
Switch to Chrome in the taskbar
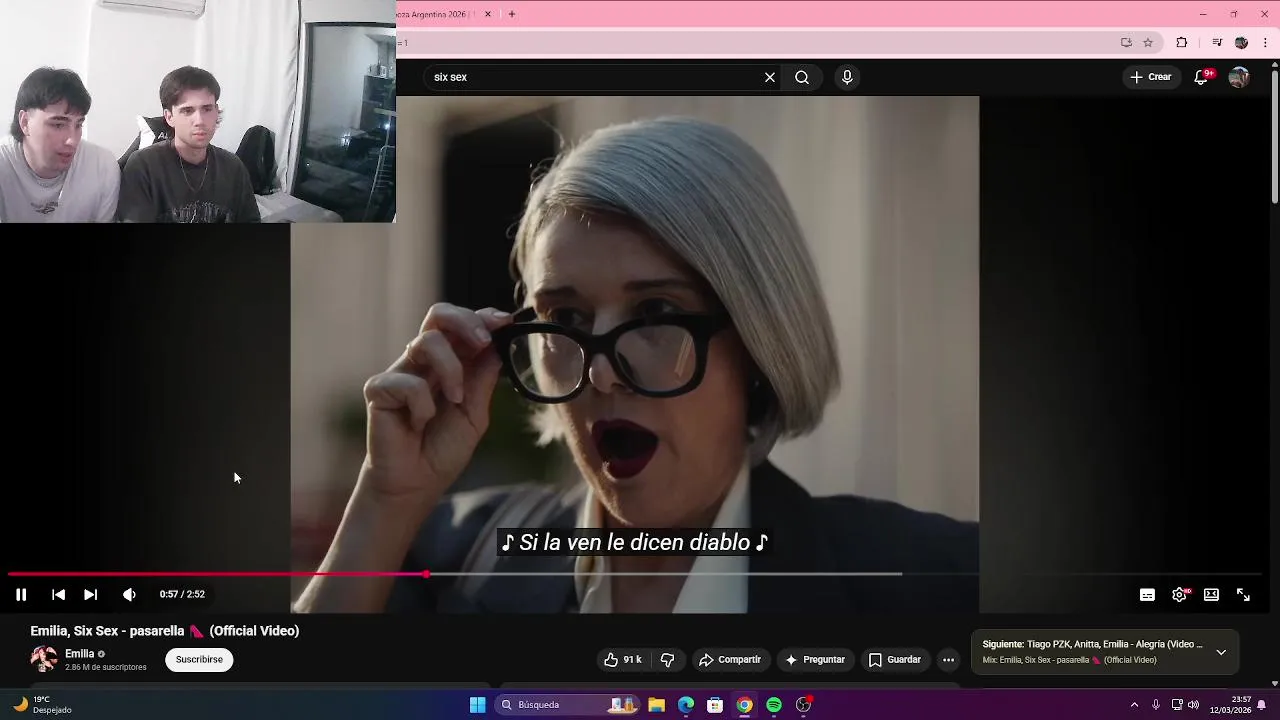coord(744,705)
